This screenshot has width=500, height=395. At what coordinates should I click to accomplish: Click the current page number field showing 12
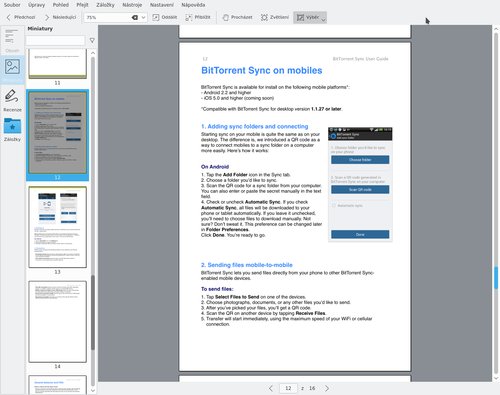click(288, 388)
